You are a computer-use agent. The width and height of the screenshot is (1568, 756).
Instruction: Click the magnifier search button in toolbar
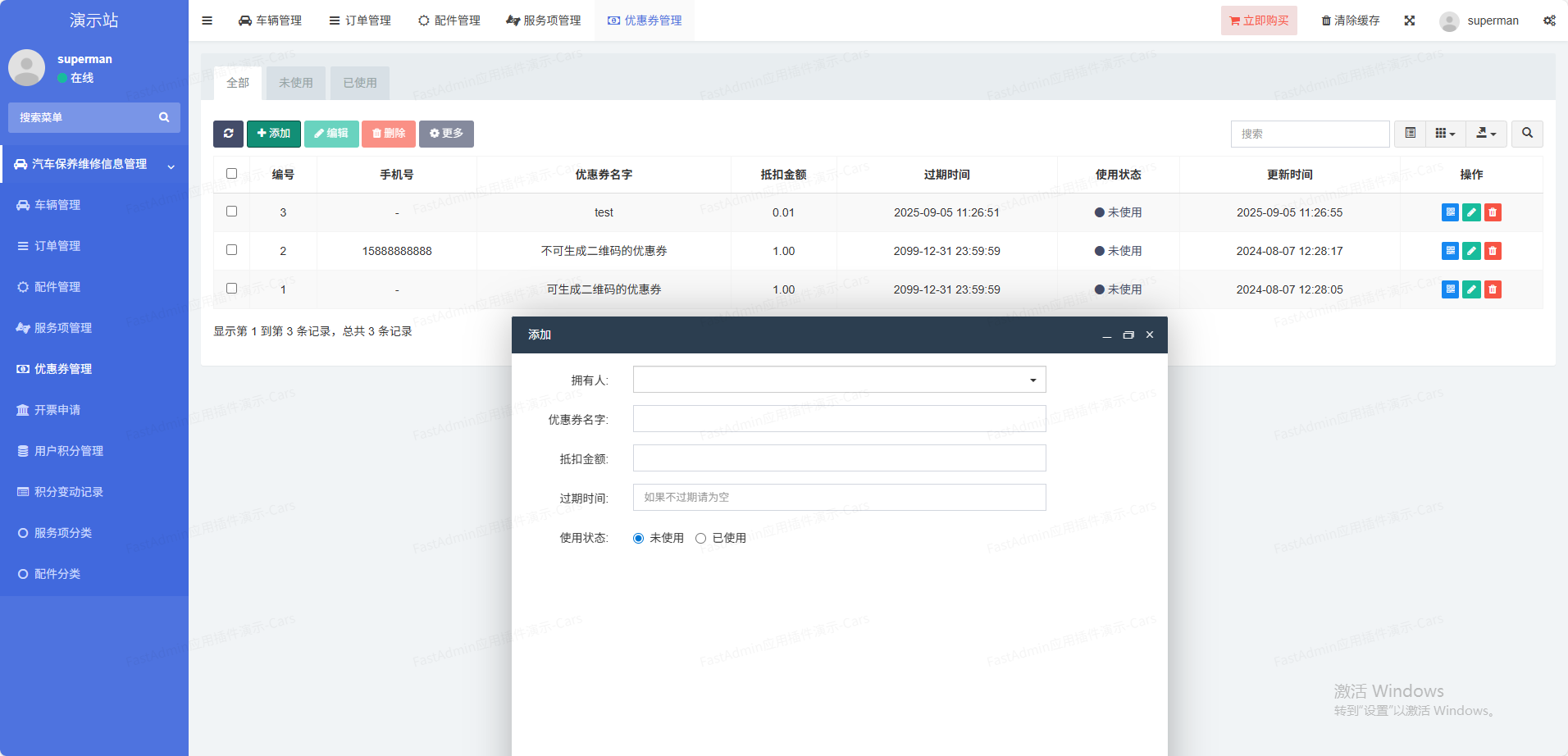pyautogui.click(x=1527, y=134)
